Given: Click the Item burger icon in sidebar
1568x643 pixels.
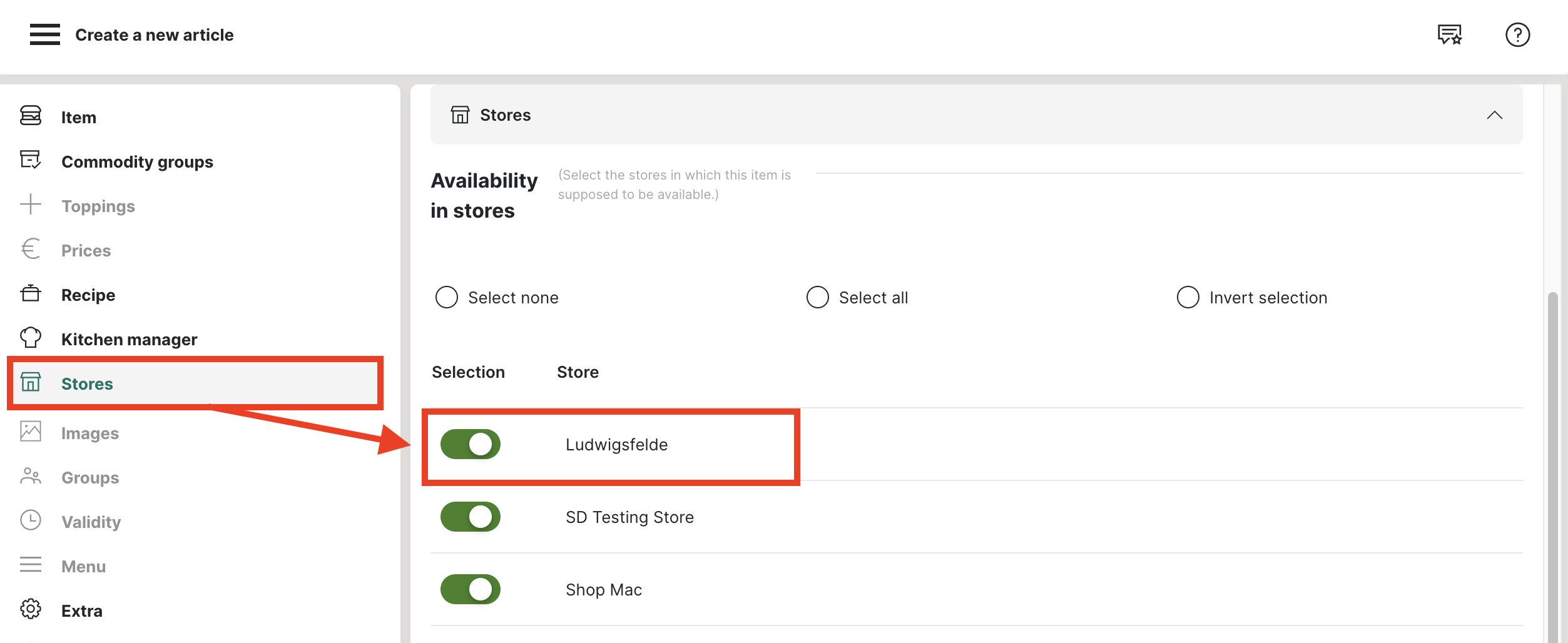Looking at the screenshot, I should pyautogui.click(x=31, y=116).
